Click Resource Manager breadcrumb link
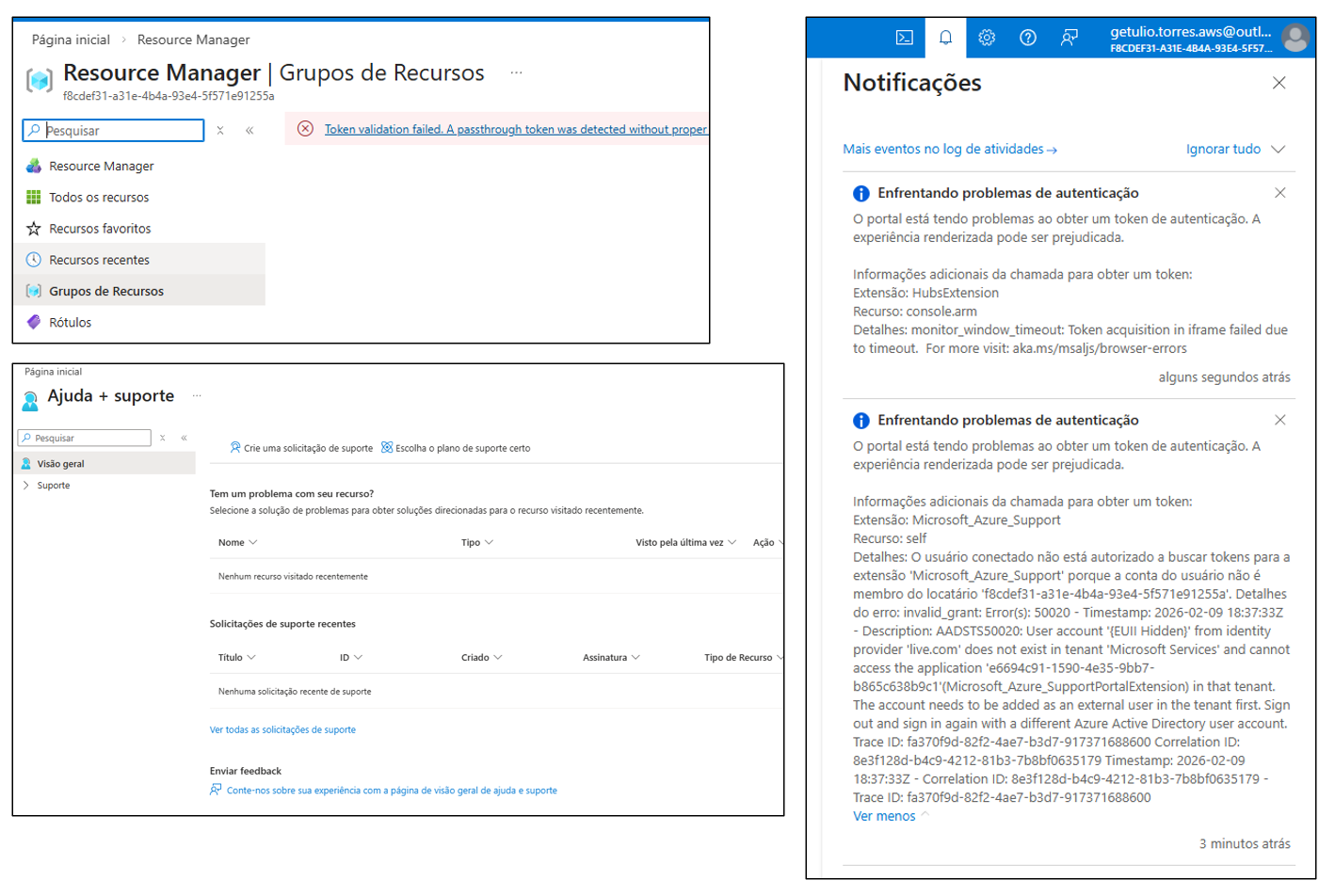Viewport: 1335px width, 896px height. (x=193, y=40)
